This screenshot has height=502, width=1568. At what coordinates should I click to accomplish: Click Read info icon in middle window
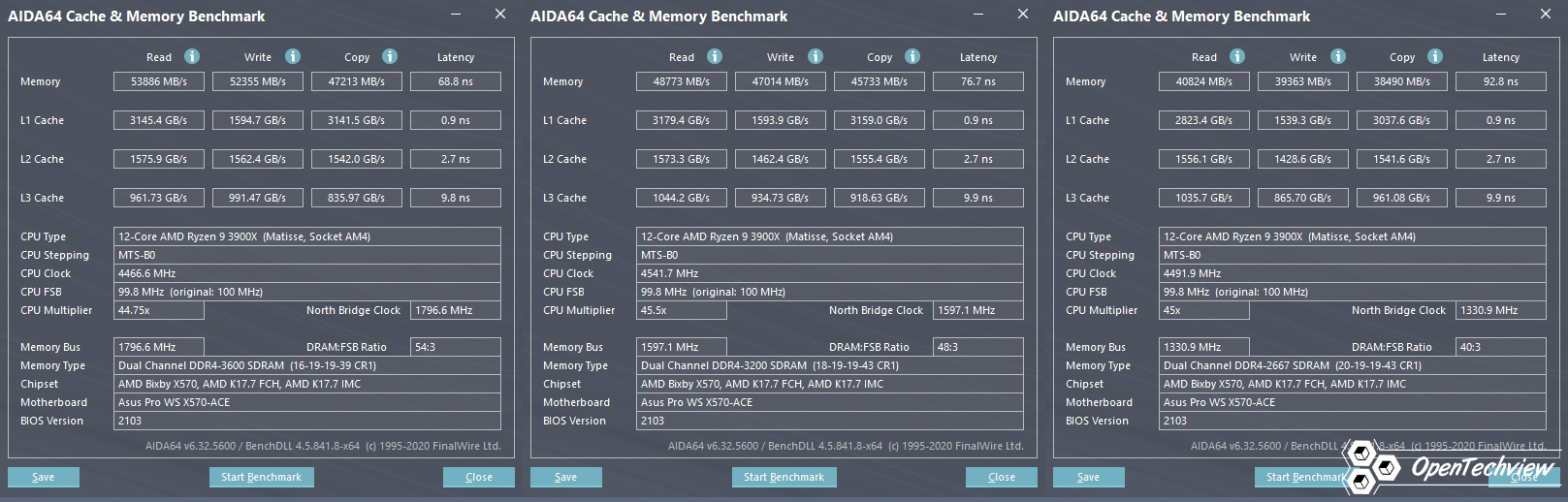715,56
